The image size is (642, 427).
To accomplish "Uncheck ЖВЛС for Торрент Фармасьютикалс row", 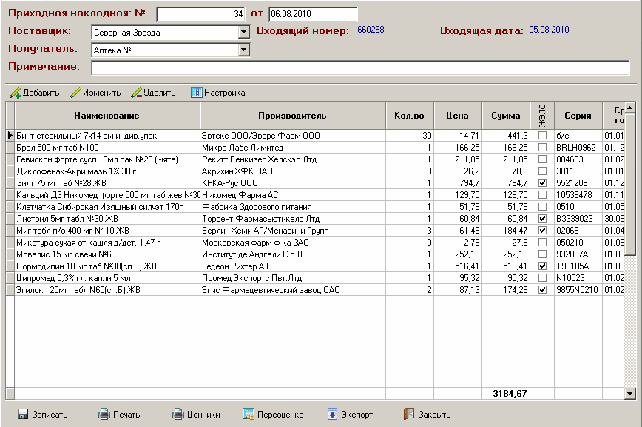I will [543, 219].
